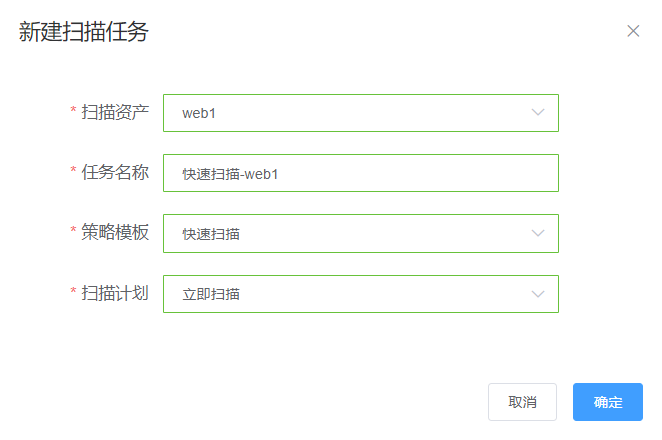Confirm with the 确定 button
The width and height of the screenshot is (662, 440).
tap(608, 402)
